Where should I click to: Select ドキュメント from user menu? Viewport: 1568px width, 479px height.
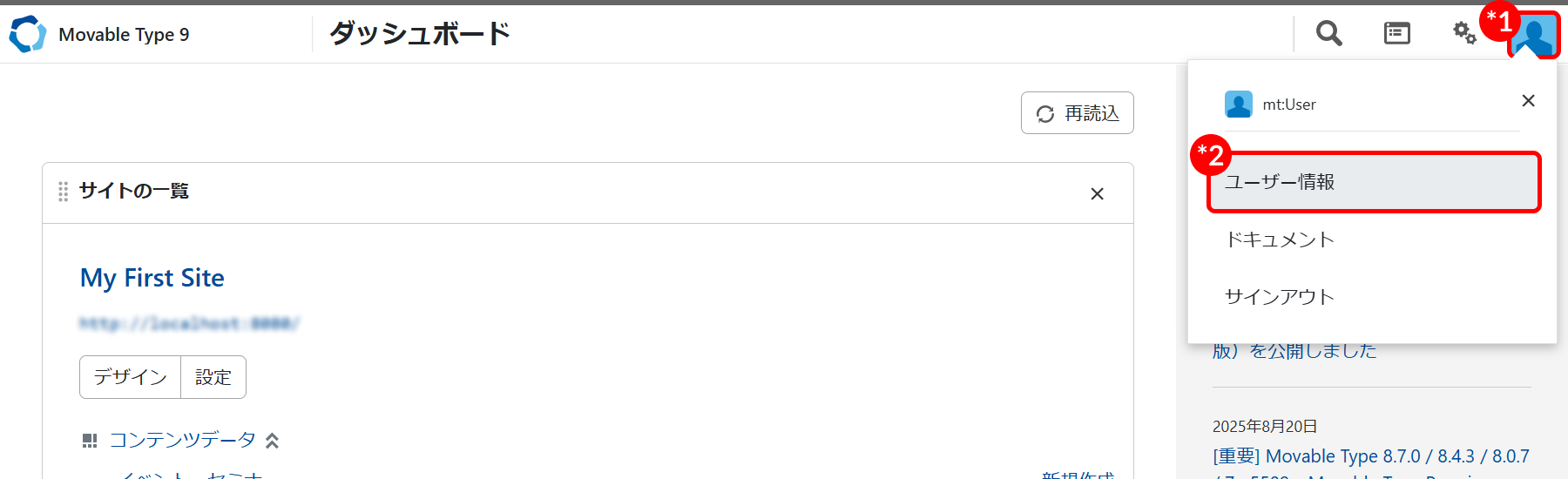1280,239
